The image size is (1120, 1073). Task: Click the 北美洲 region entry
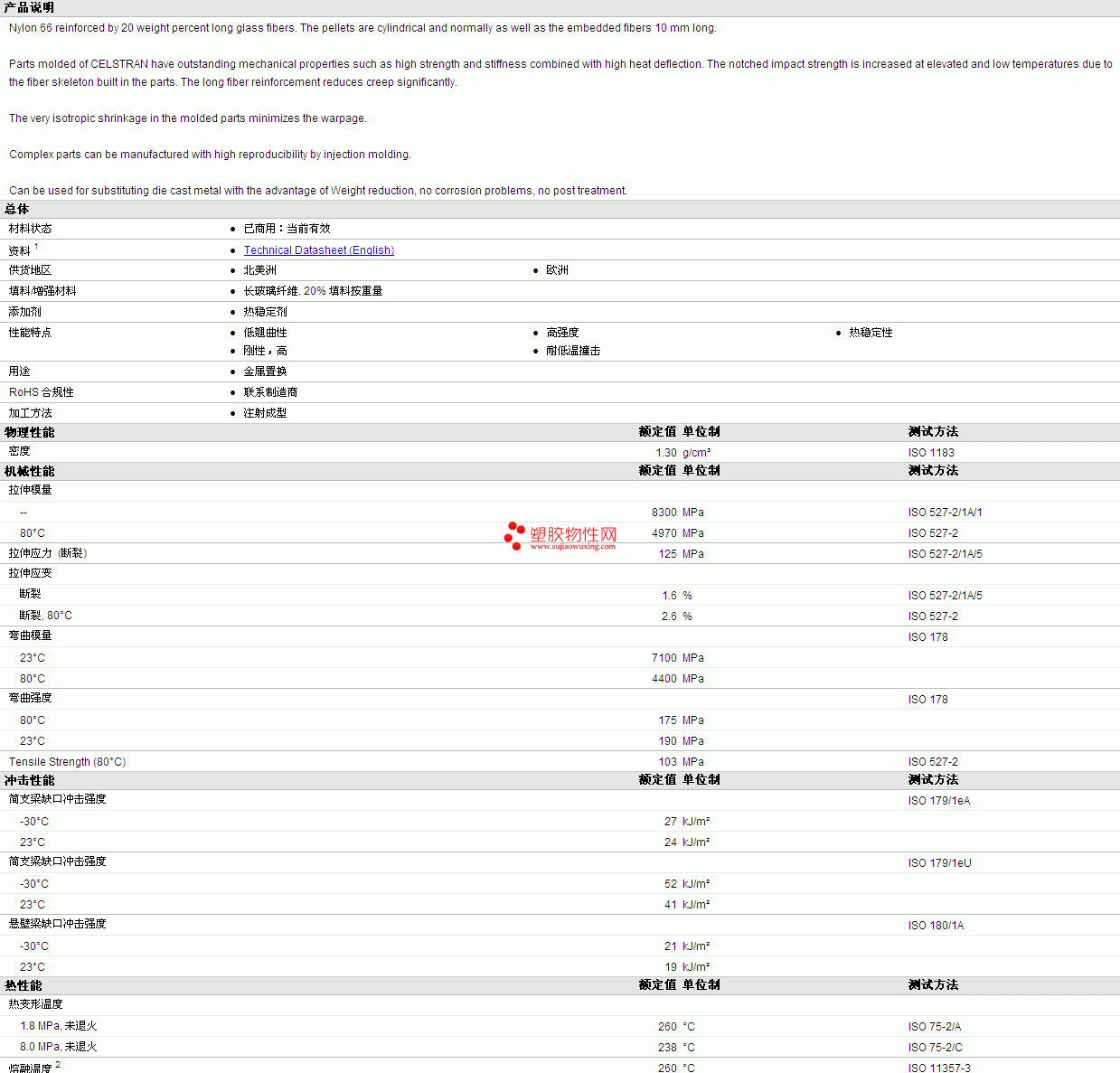click(259, 270)
